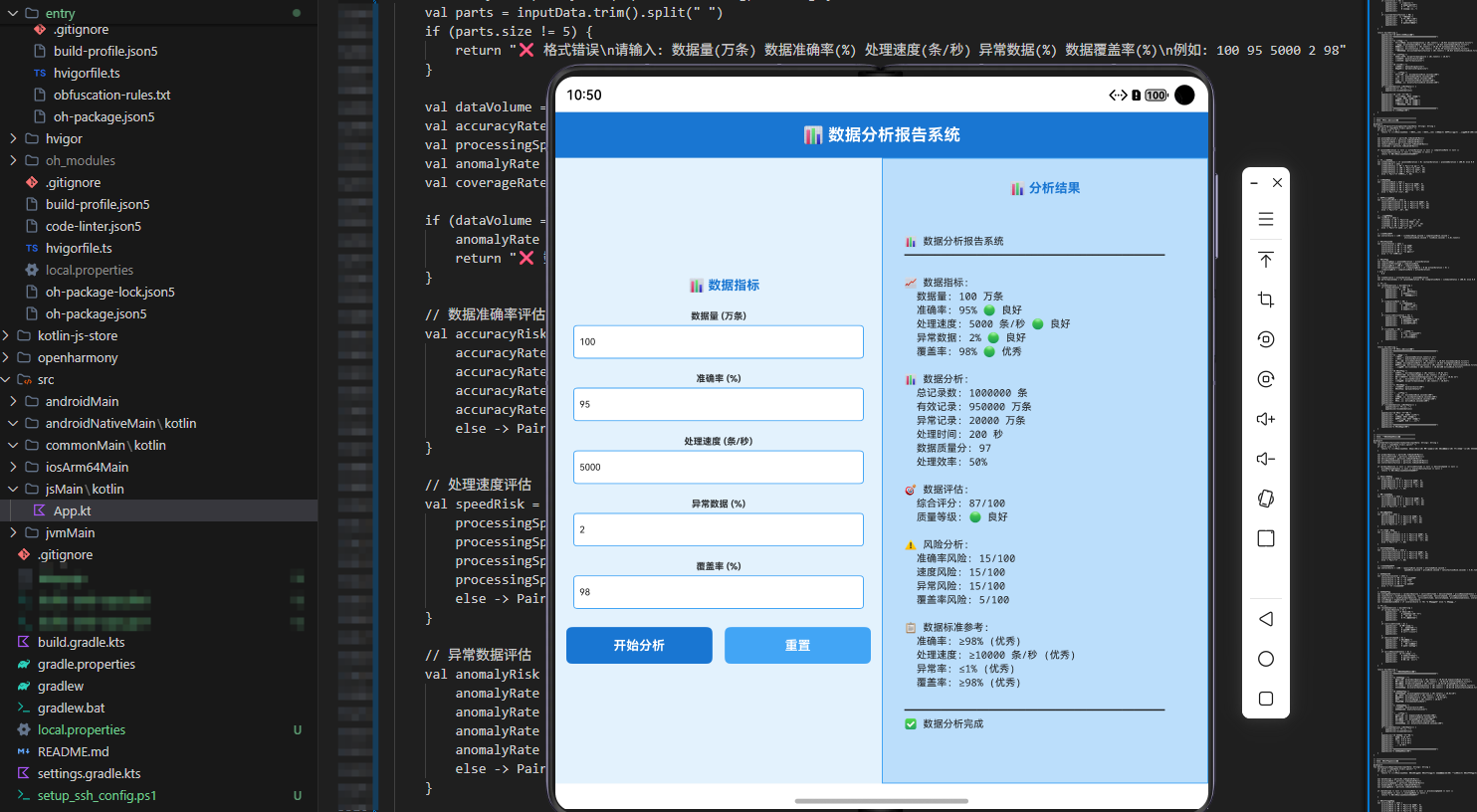1477x812 pixels.
Task: Click the battery indicator in phone status bar
Action: [1156, 96]
